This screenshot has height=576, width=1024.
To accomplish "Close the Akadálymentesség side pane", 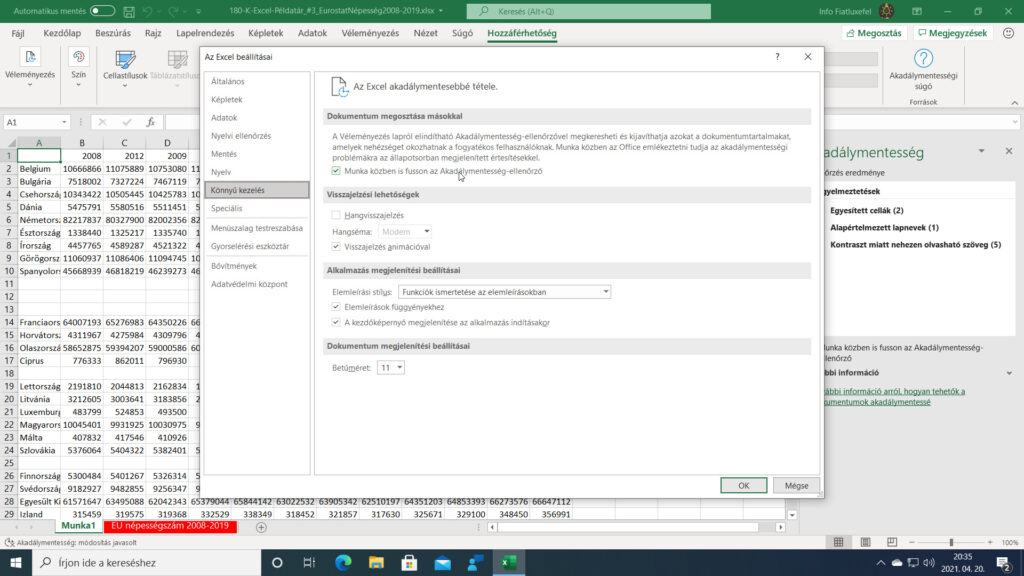I will [1009, 151].
